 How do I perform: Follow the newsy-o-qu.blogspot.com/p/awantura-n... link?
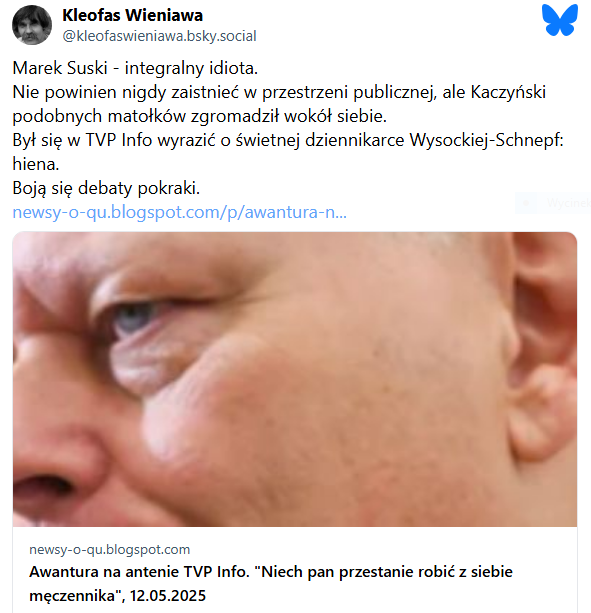179,212
